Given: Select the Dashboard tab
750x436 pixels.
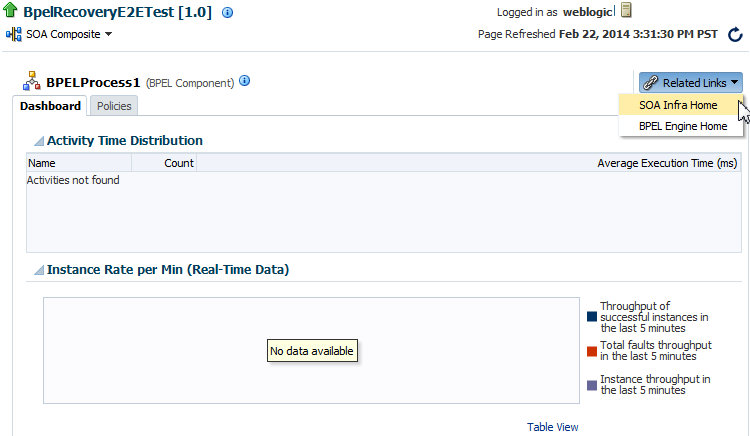Looking at the screenshot, I should 50,106.
